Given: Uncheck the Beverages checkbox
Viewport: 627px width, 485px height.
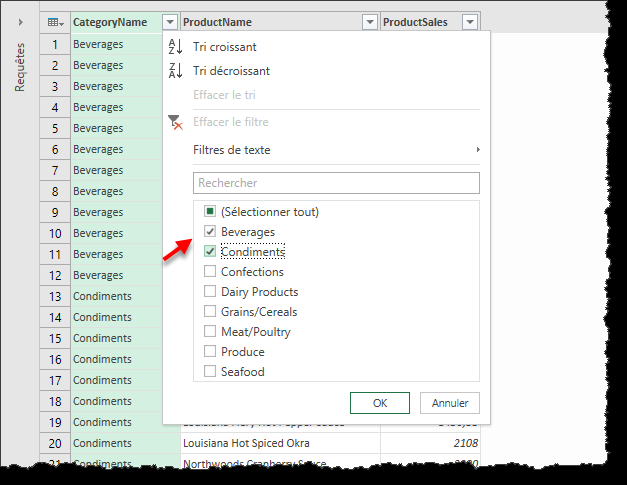Looking at the screenshot, I should tap(210, 232).
